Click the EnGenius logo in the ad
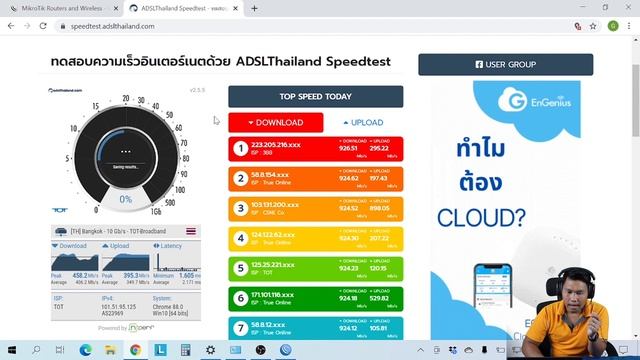 click(535, 100)
